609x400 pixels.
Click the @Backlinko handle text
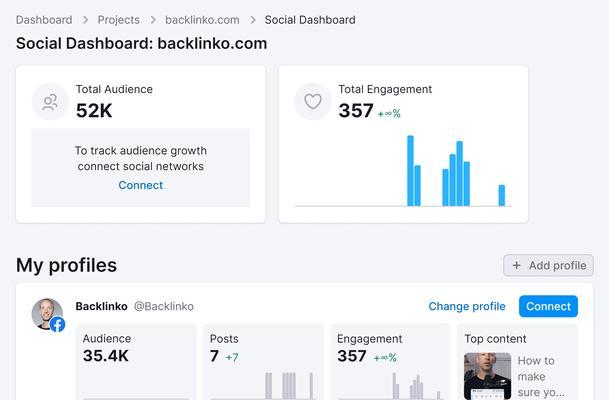pos(164,306)
